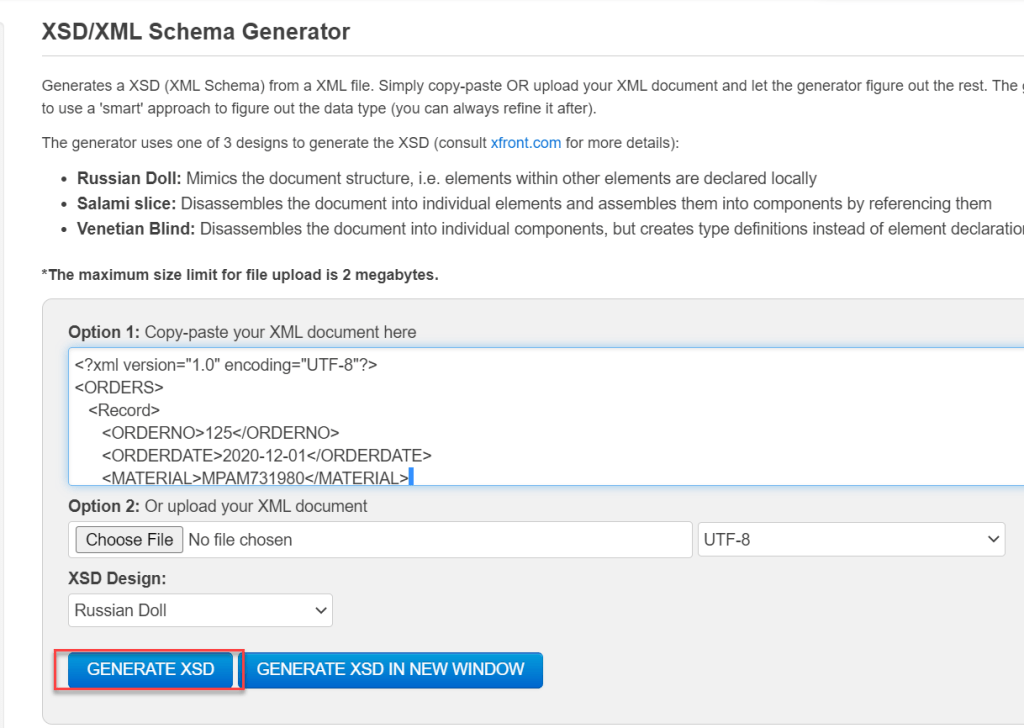The height and width of the screenshot is (728, 1024).
Task: Click the 'No file chosen' text
Action: click(240, 540)
